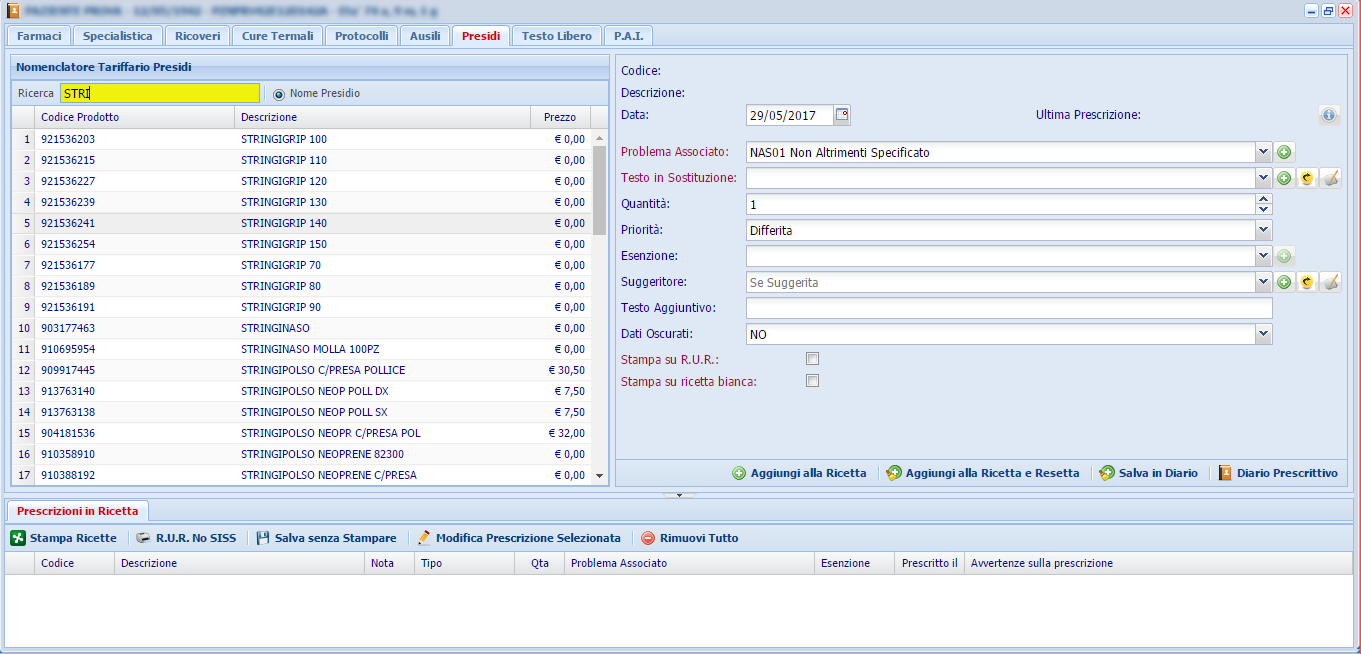Click scroll up arrow of presidi list
This screenshot has width=1361, height=654.
coord(600,138)
